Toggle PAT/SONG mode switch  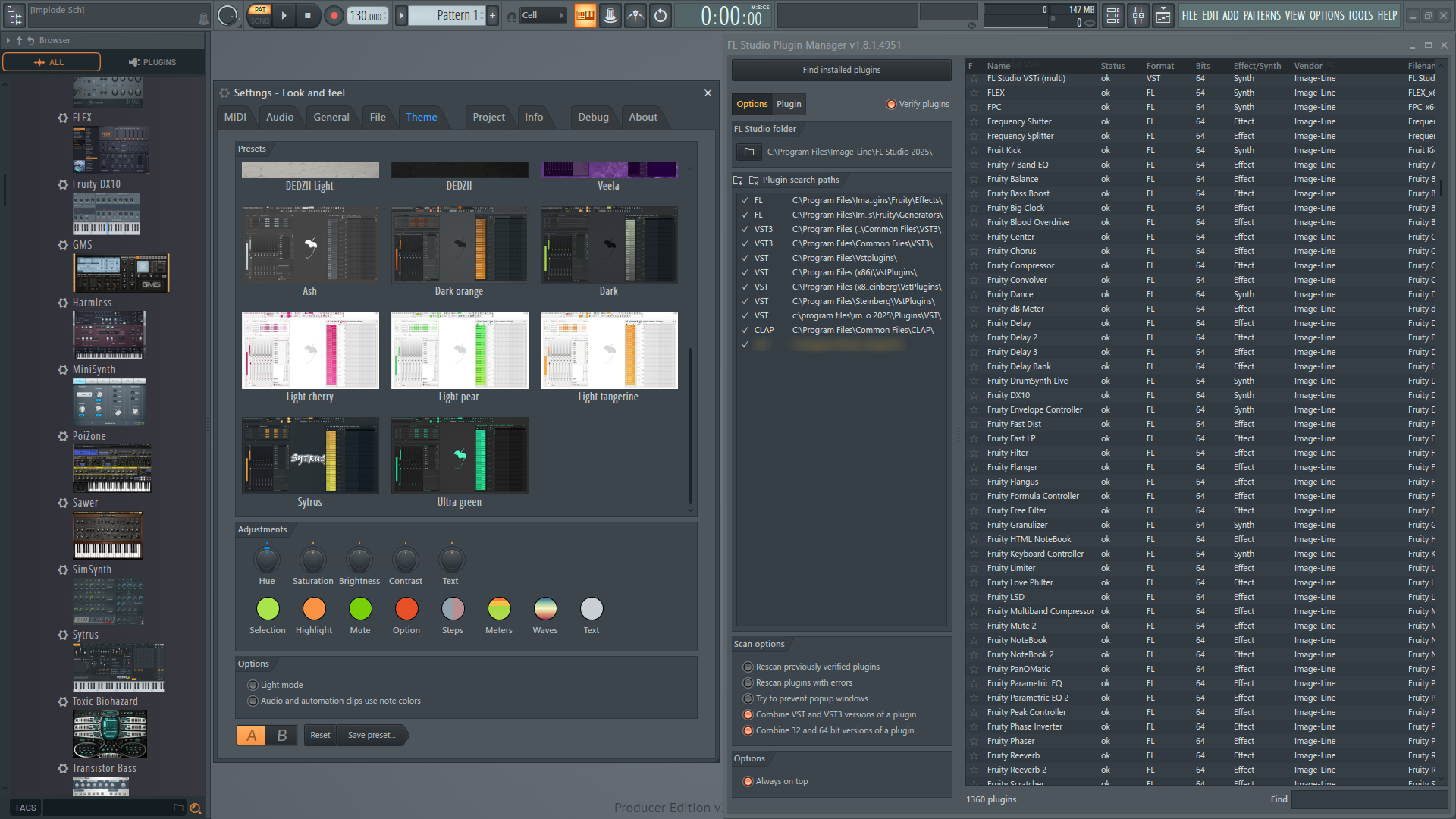260,15
